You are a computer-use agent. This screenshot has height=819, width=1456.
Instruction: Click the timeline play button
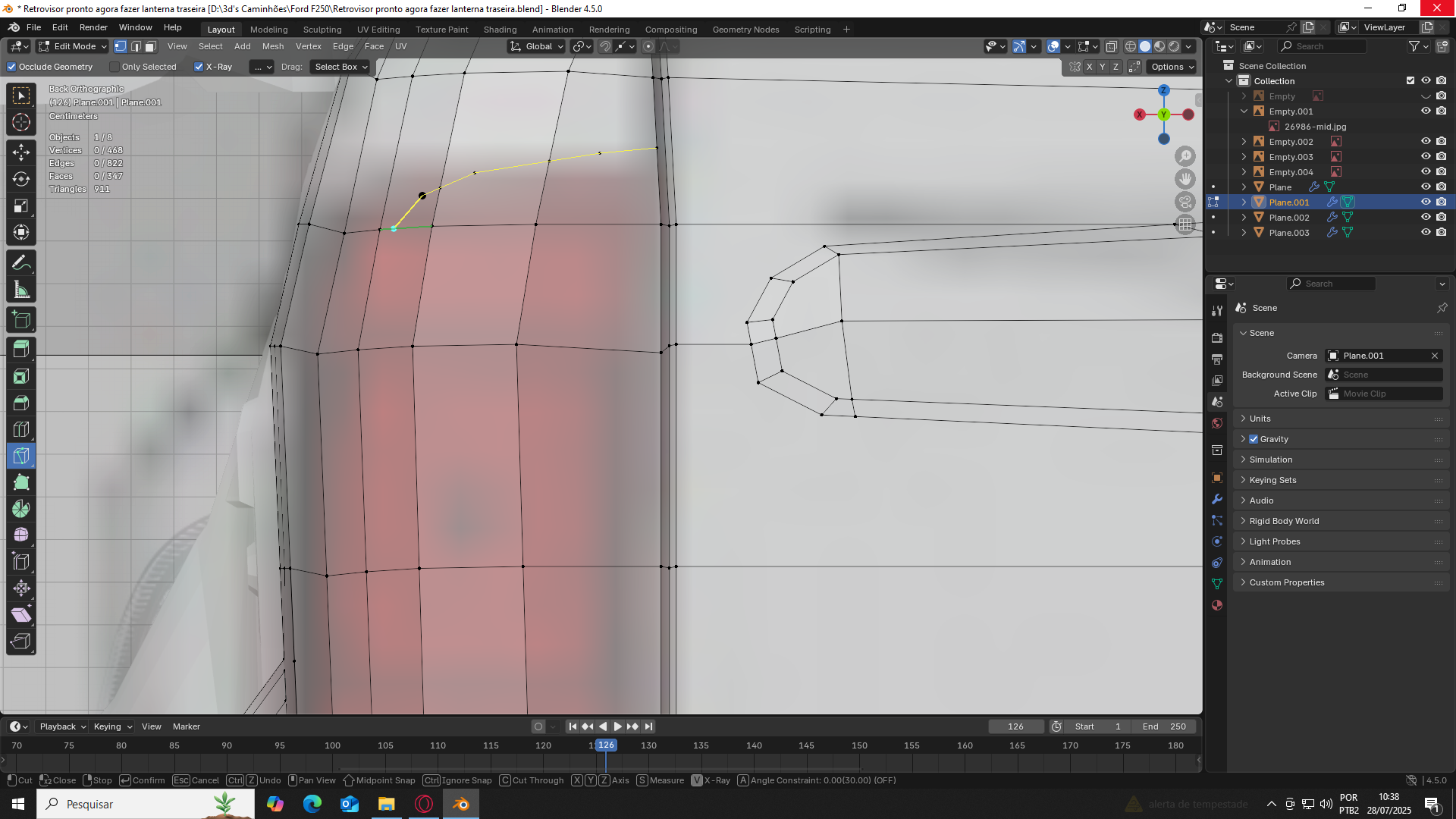(x=617, y=726)
